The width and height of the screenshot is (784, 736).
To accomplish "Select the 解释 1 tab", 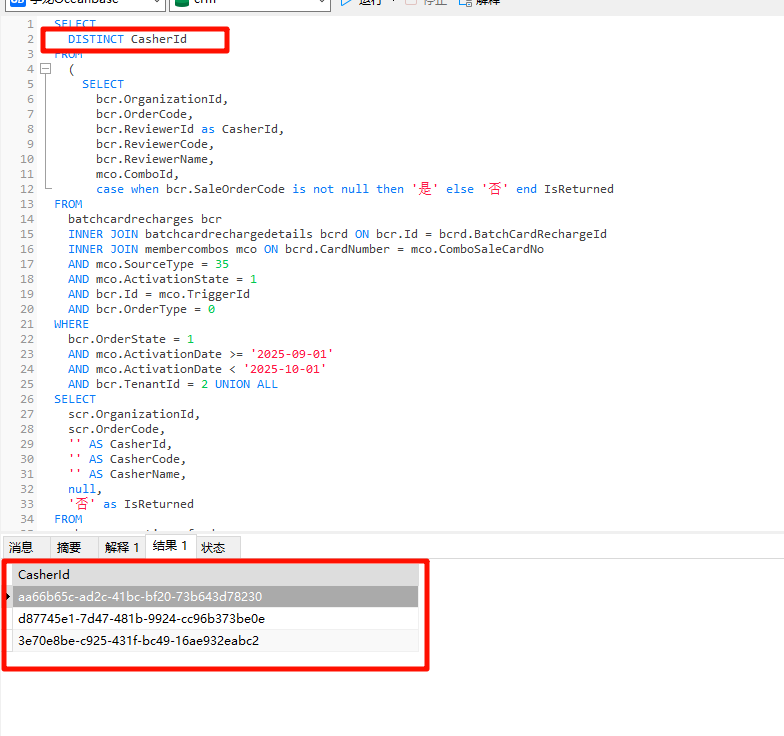I will pos(122,547).
